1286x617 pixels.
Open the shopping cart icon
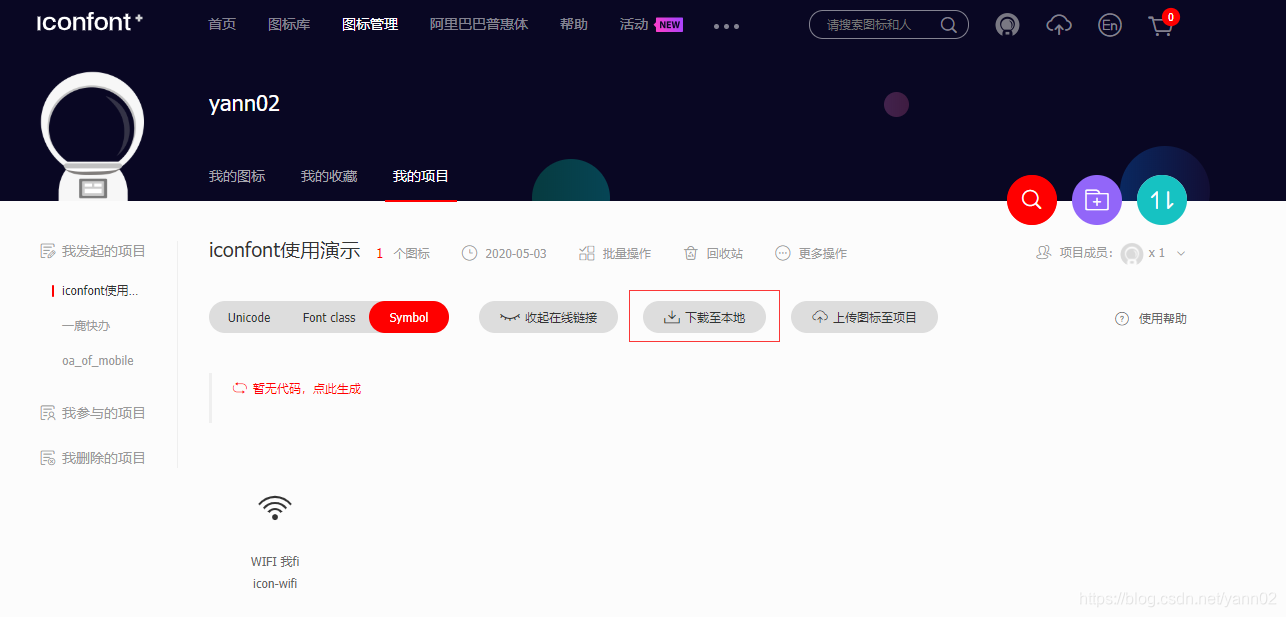[1161, 26]
